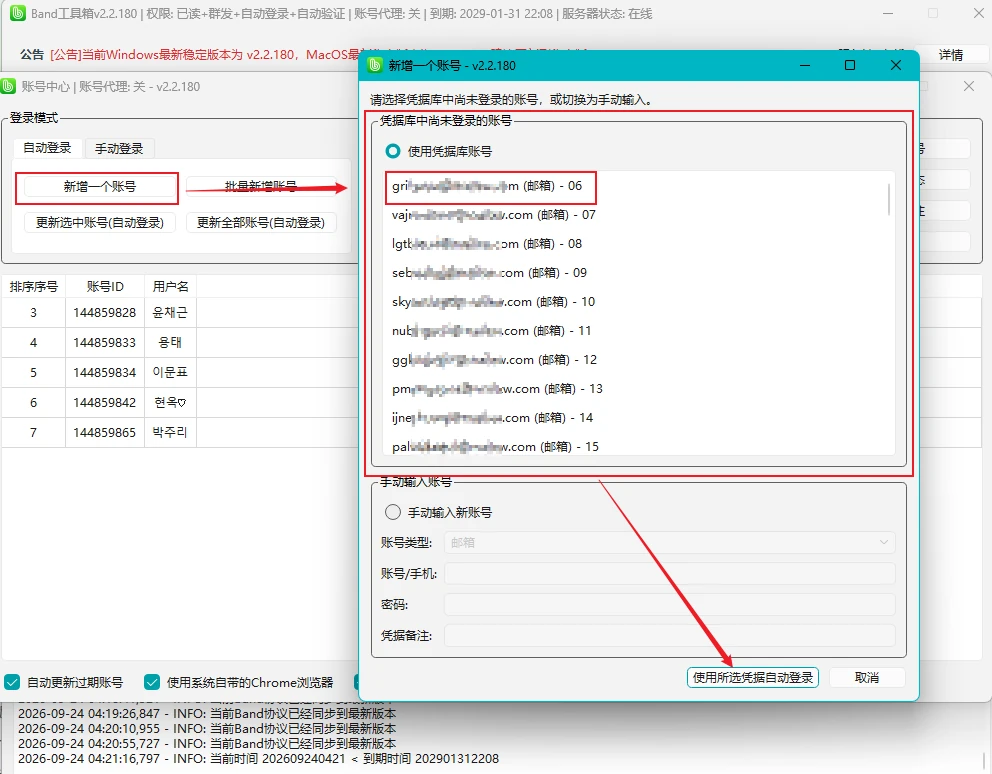
Task: Select the credential account ending in 12
Action: click(x=639, y=360)
